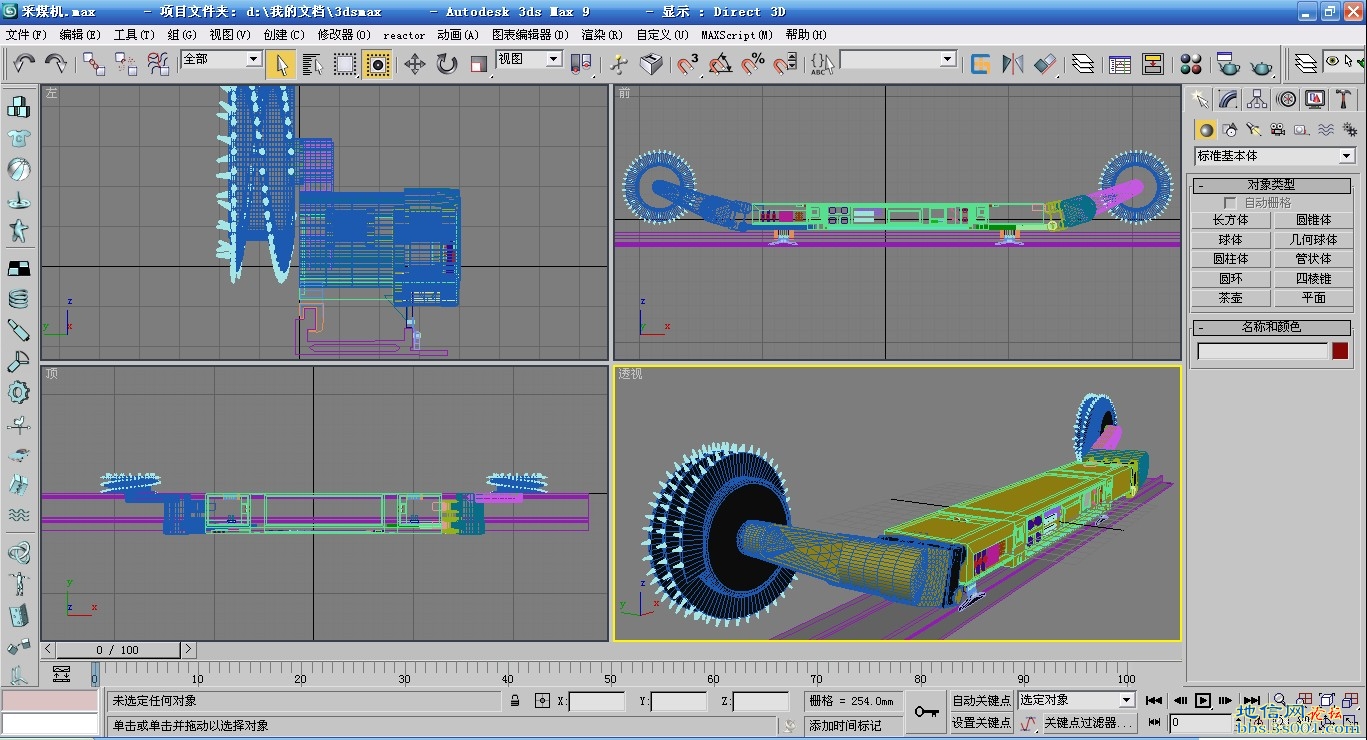Click the 茶壶 teapot button
The image size is (1367, 740).
point(1230,298)
